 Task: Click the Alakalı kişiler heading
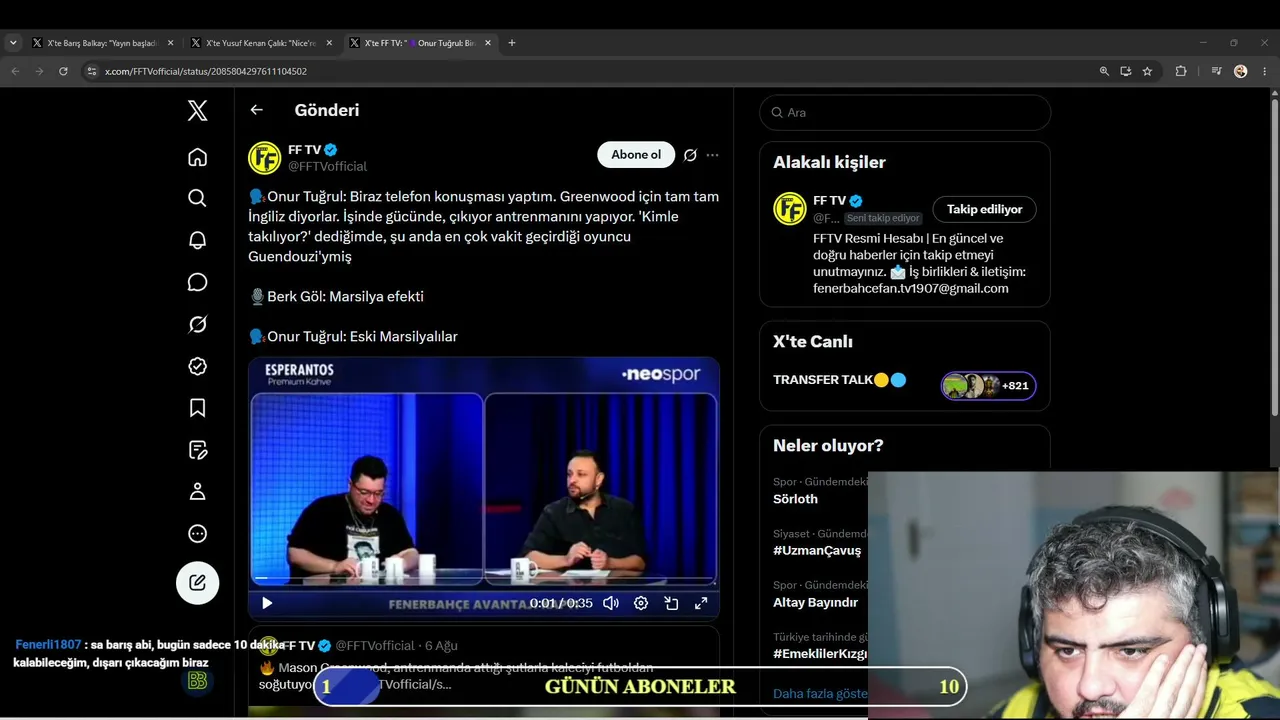(829, 162)
